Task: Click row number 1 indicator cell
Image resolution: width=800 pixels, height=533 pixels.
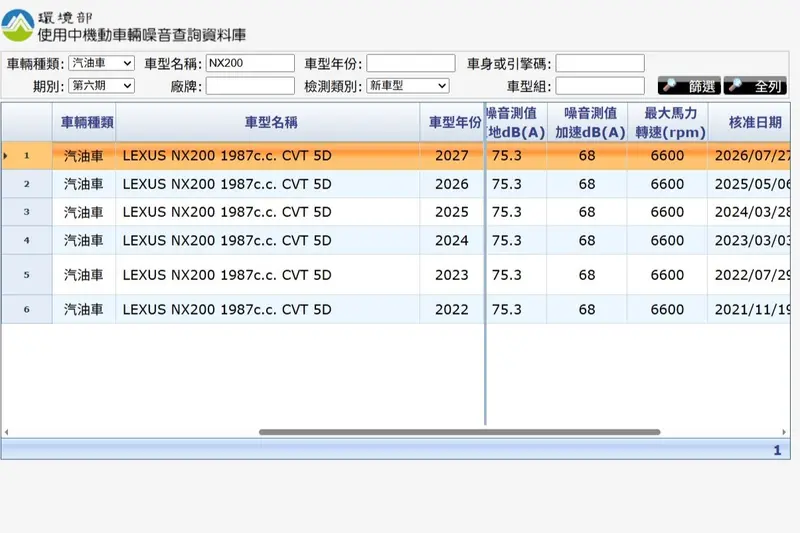Action: pos(27,156)
